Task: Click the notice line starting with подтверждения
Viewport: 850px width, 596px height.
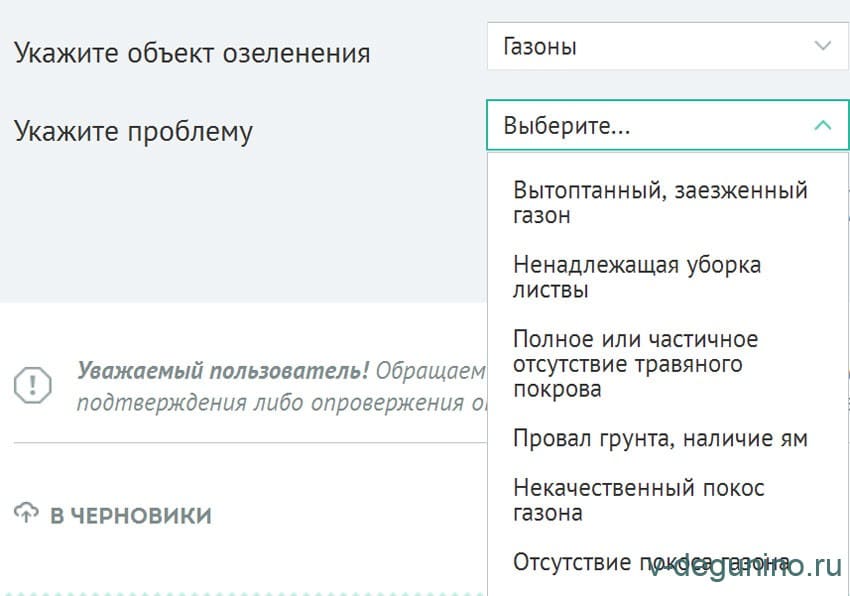Action: click(x=280, y=402)
